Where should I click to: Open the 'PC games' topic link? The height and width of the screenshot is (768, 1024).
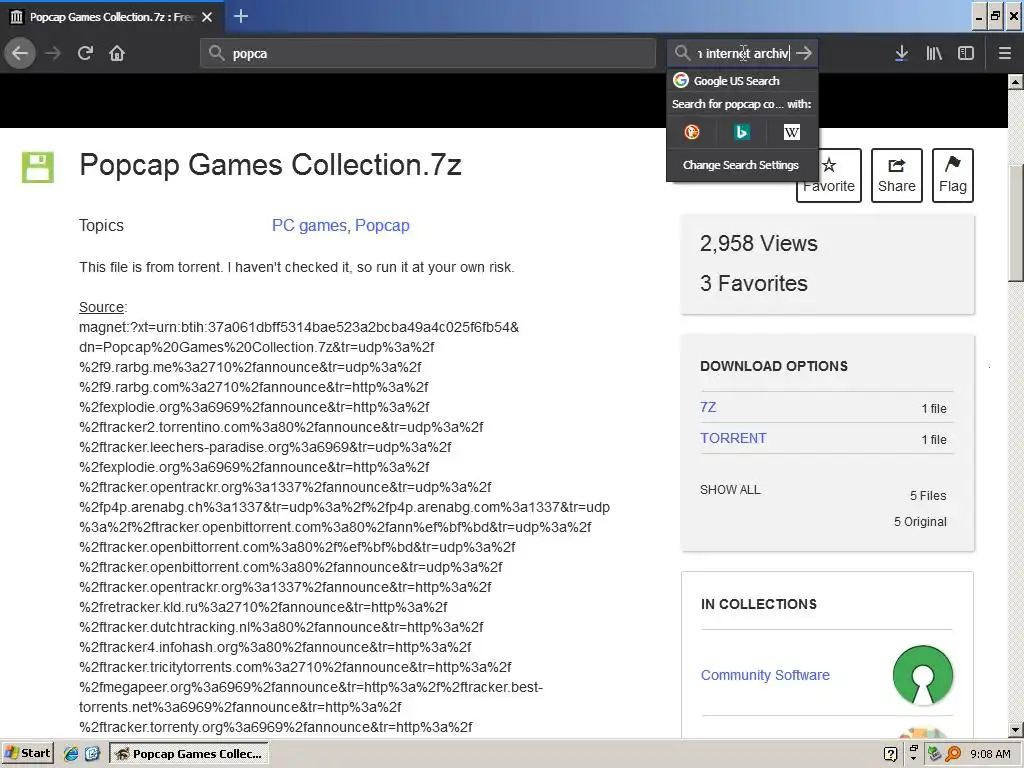309,225
